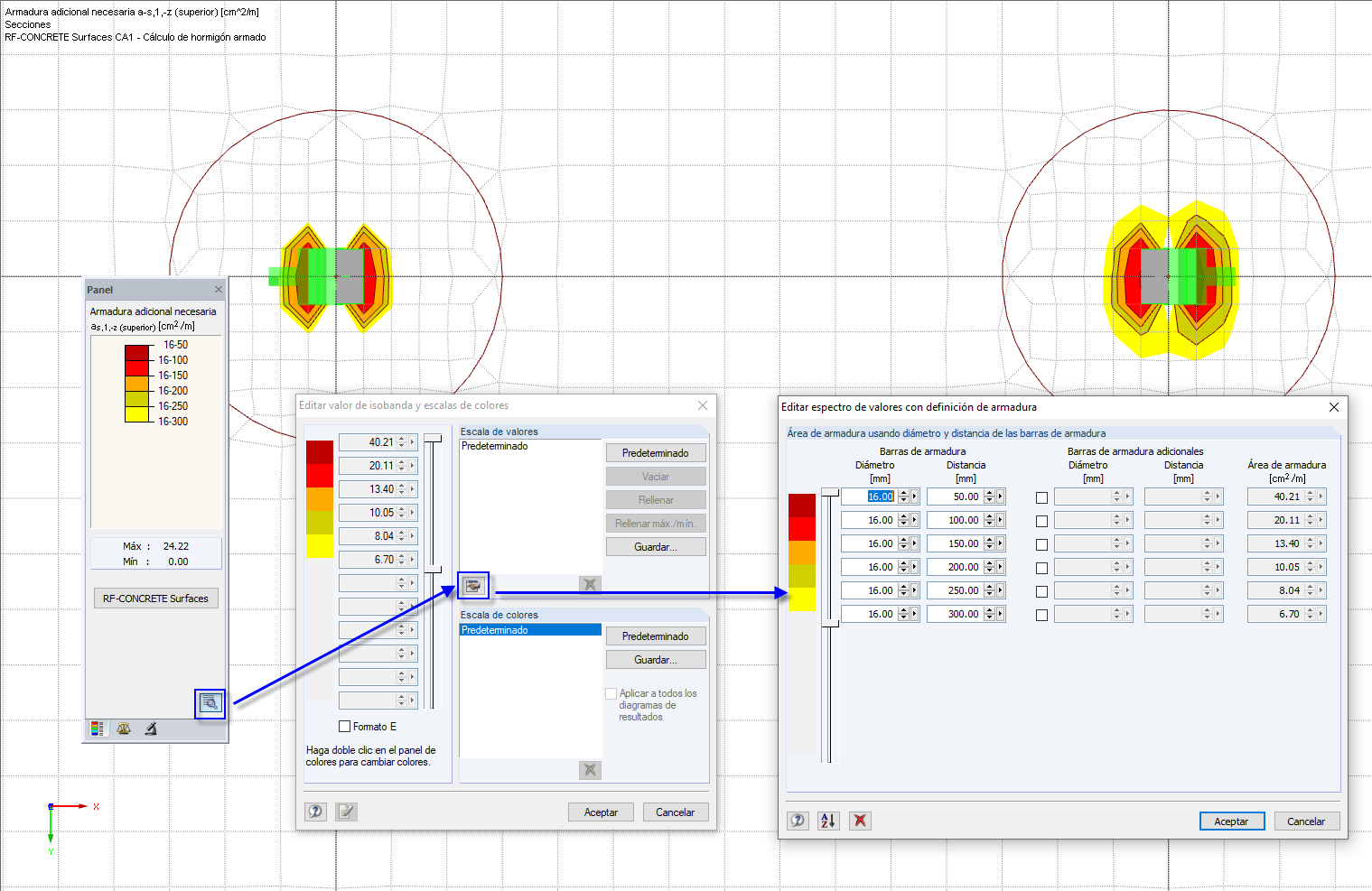This screenshot has width=1372, height=891.
Task: Select the dark red swatch beside isoband value 40.21
Action: point(320,452)
